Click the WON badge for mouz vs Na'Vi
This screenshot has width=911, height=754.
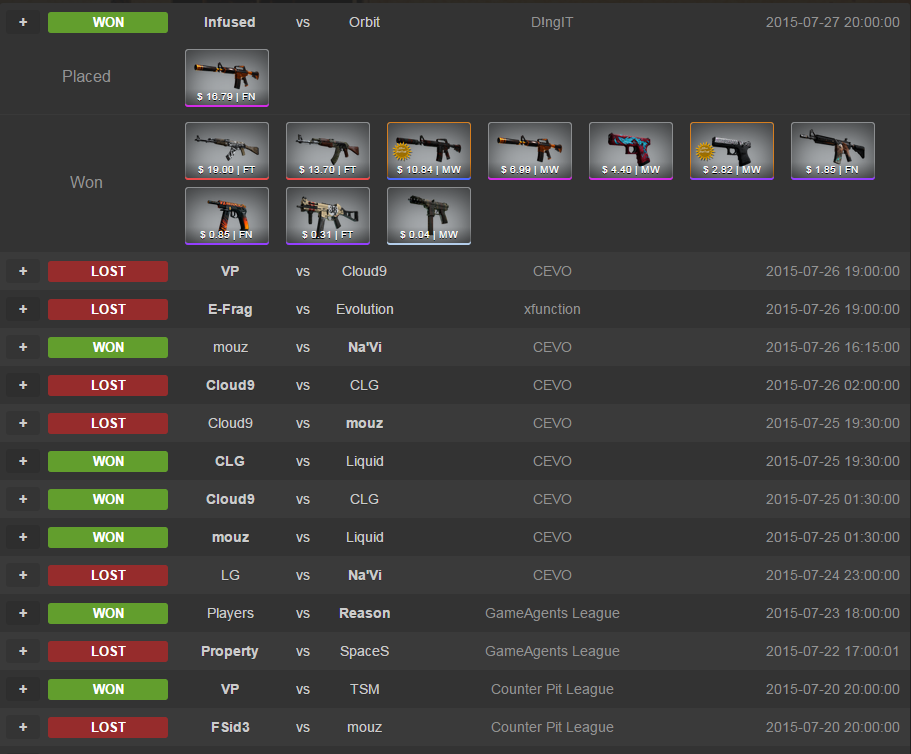click(x=108, y=347)
